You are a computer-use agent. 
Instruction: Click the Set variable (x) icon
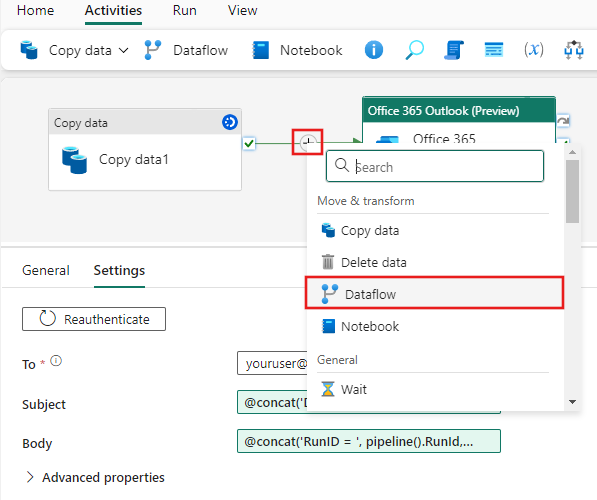click(x=534, y=50)
